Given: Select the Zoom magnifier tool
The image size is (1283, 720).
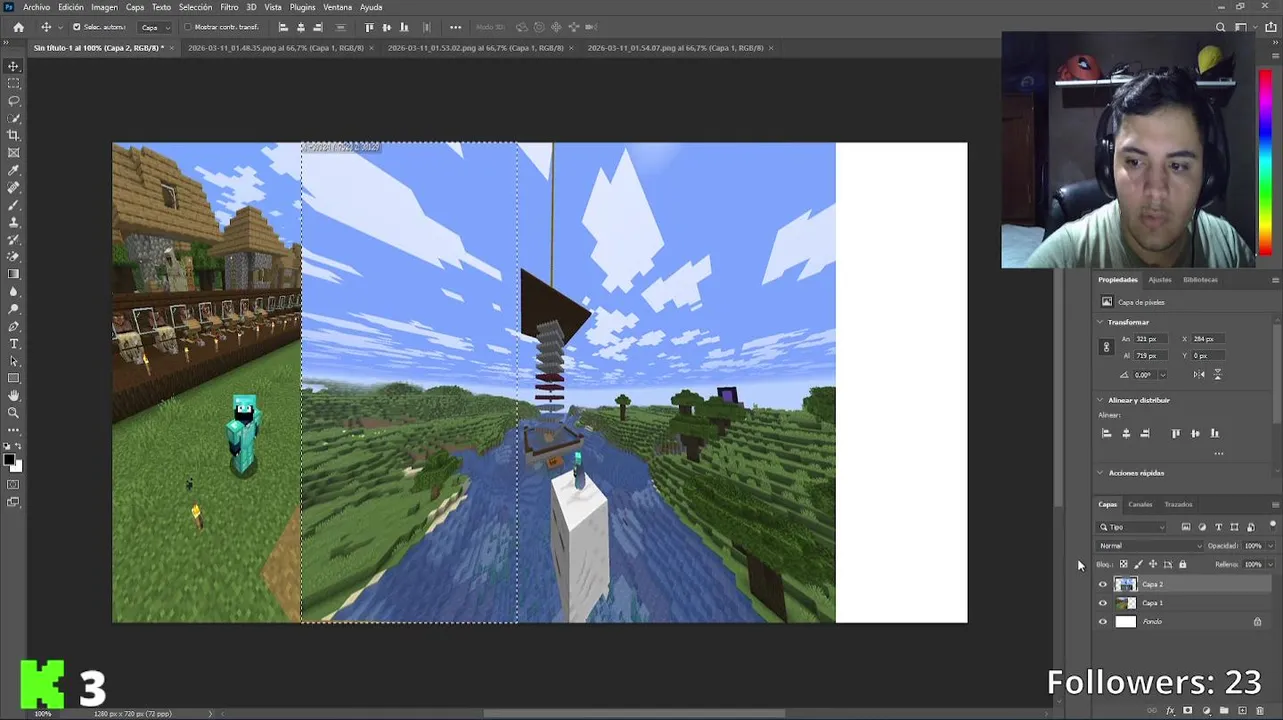Looking at the screenshot, I should (14, 413).
